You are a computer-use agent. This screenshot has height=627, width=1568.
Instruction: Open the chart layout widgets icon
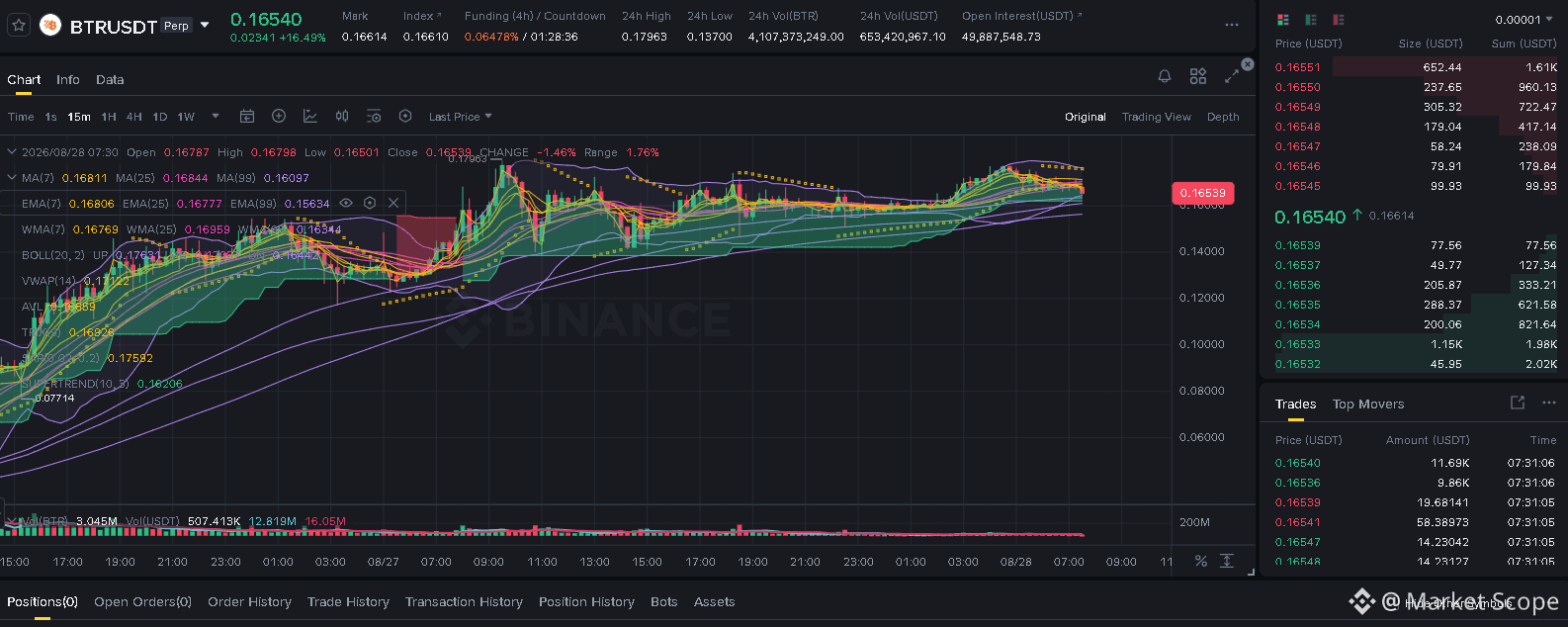click(x=1198, y=76)
